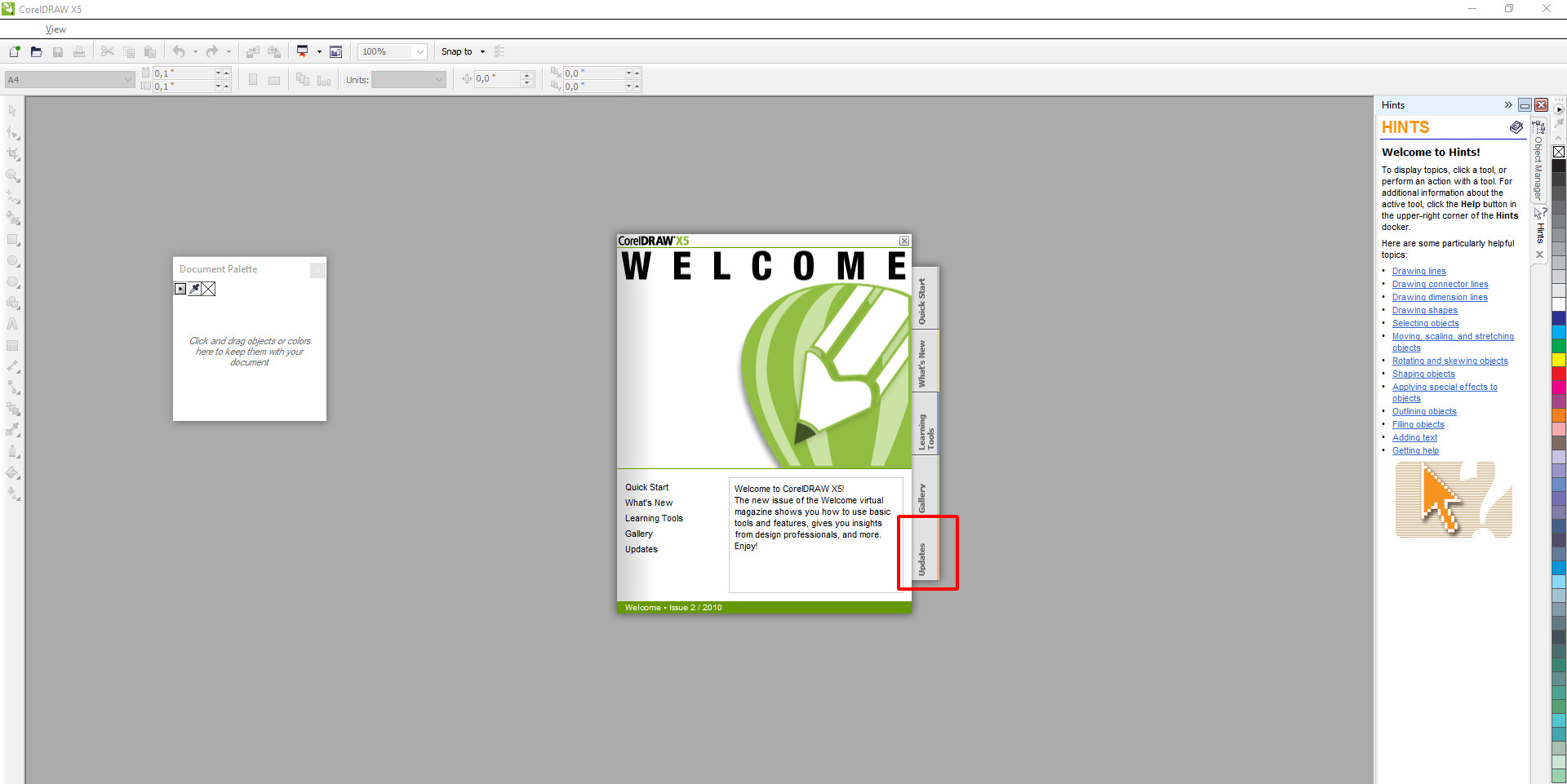Select the Interactive fill tool
Screen dimensions: 1567x784
[13, 494]
